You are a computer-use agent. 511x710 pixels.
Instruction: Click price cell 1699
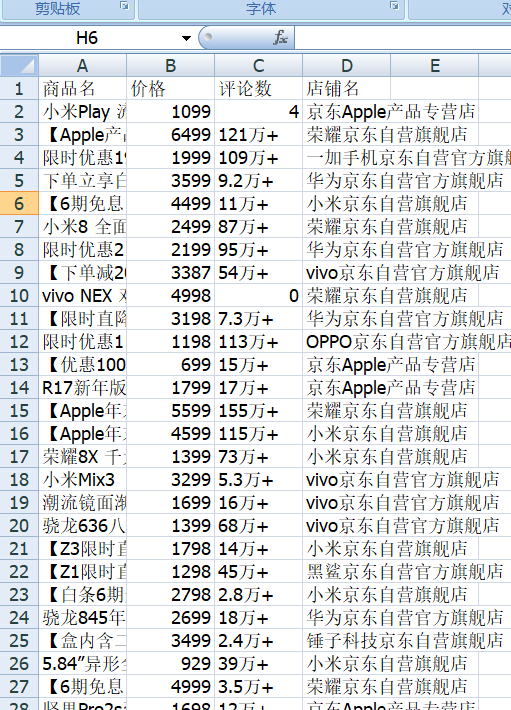coord(170,503)
